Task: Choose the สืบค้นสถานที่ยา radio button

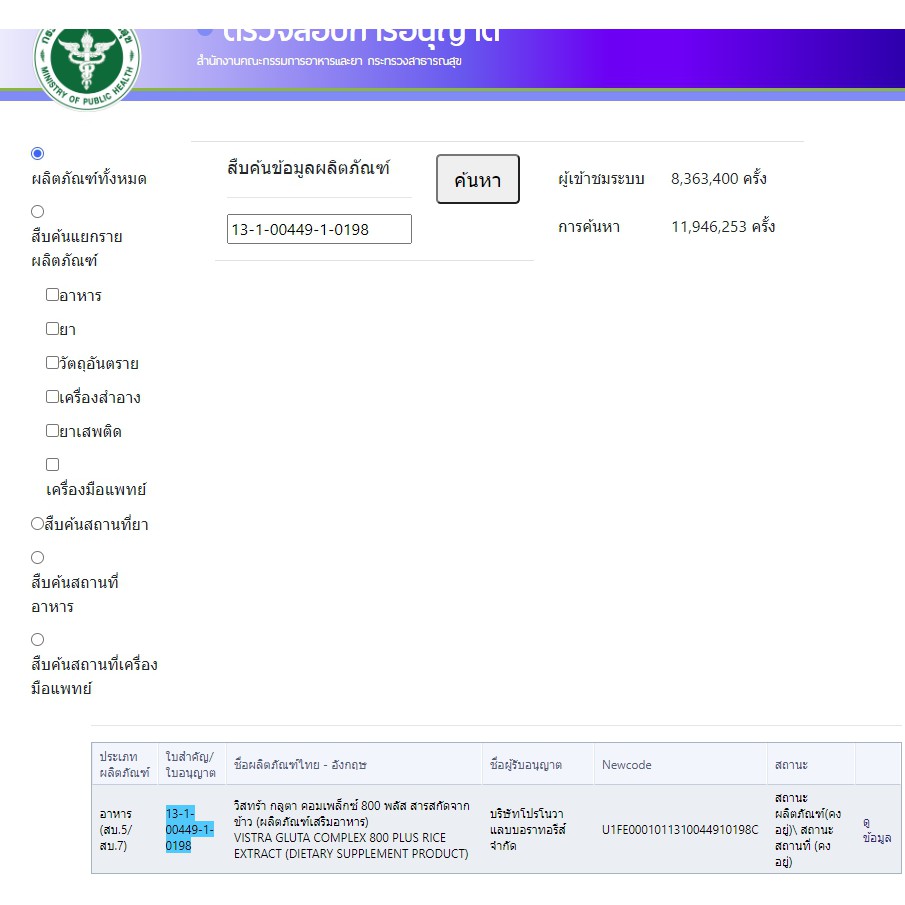Action: (38, 524)
